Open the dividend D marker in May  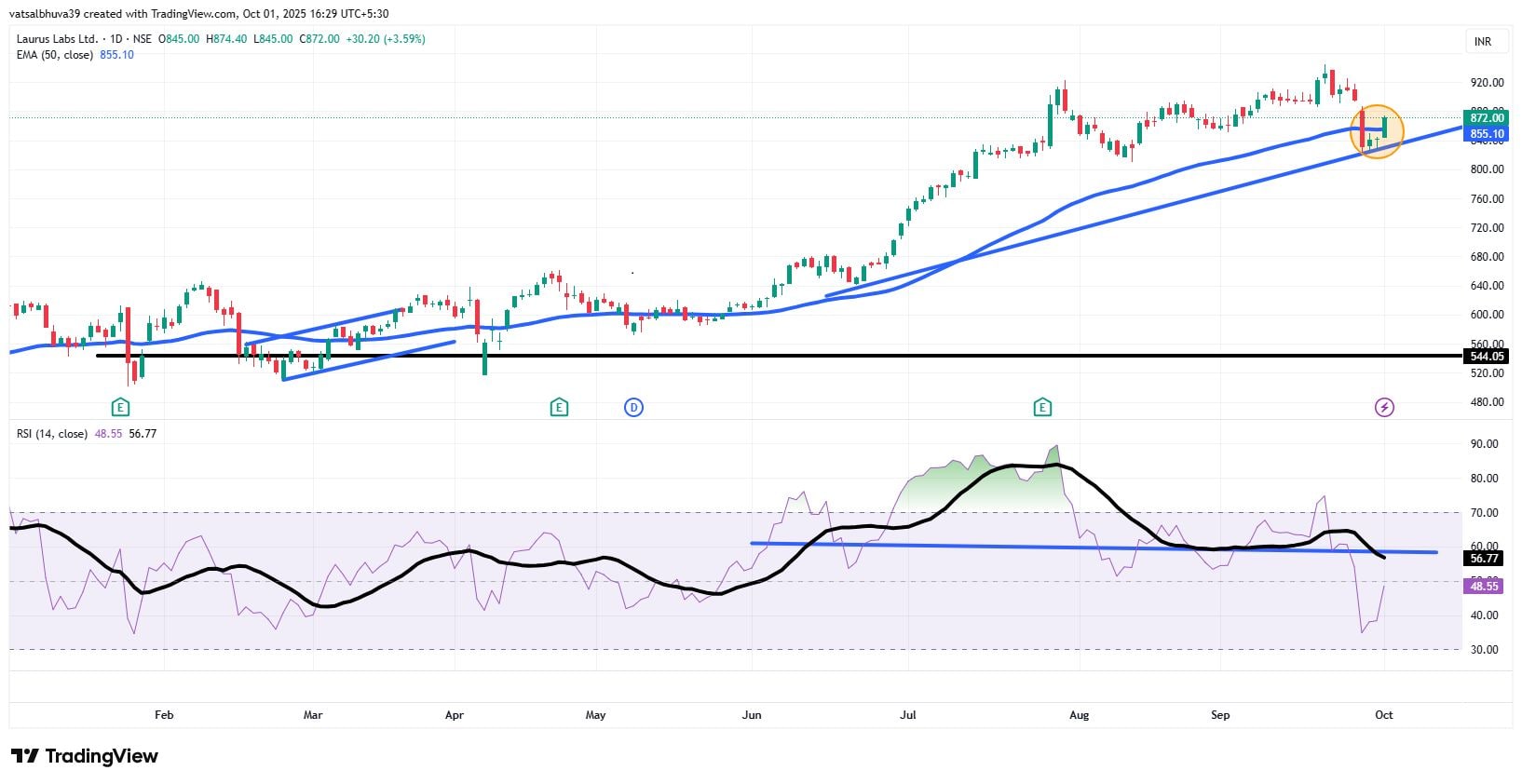pyautogui.click(x=633, y=407)
